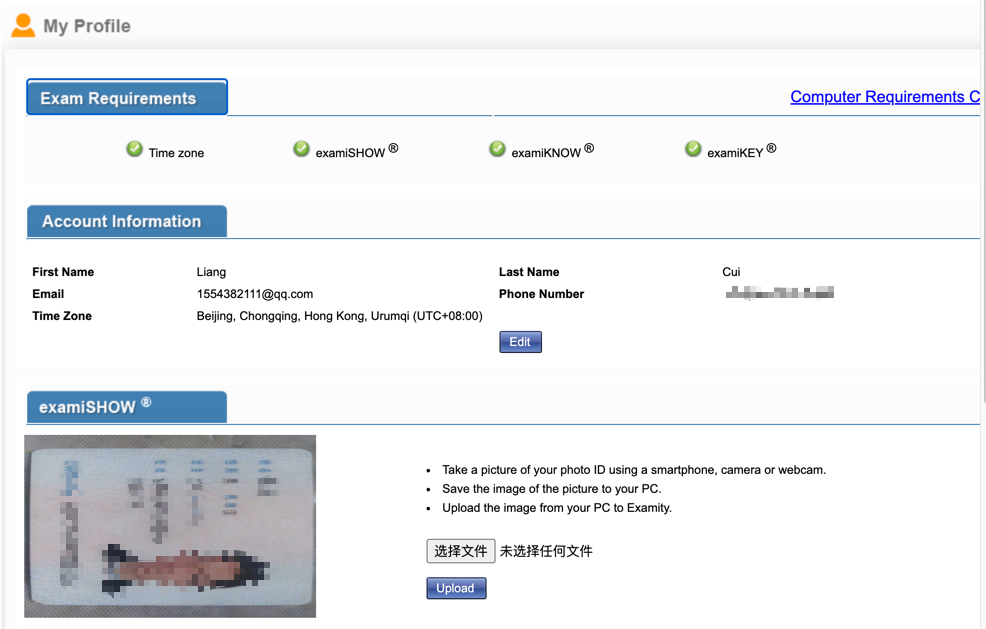Select the Account Information section header

click(127, 221)
